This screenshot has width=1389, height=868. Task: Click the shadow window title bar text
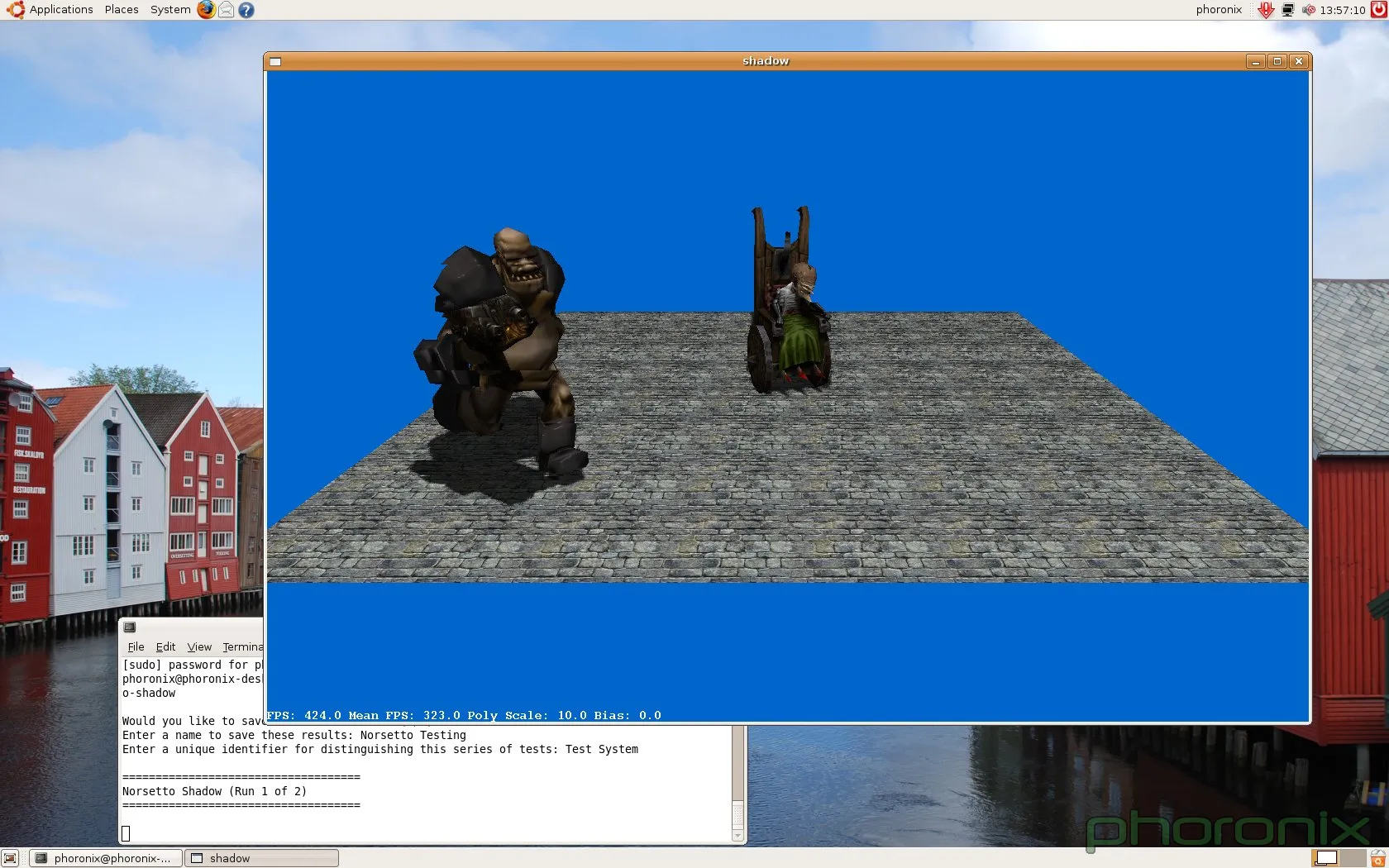[x=766, y=61]
